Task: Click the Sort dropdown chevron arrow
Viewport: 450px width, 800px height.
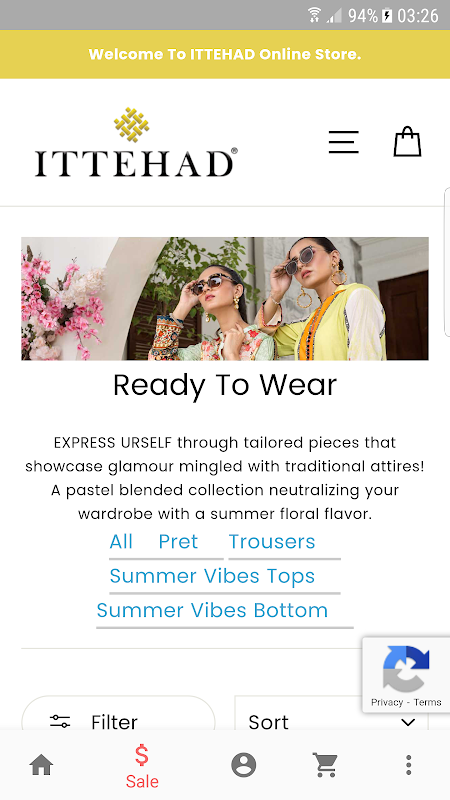Action: click(408, 722)
